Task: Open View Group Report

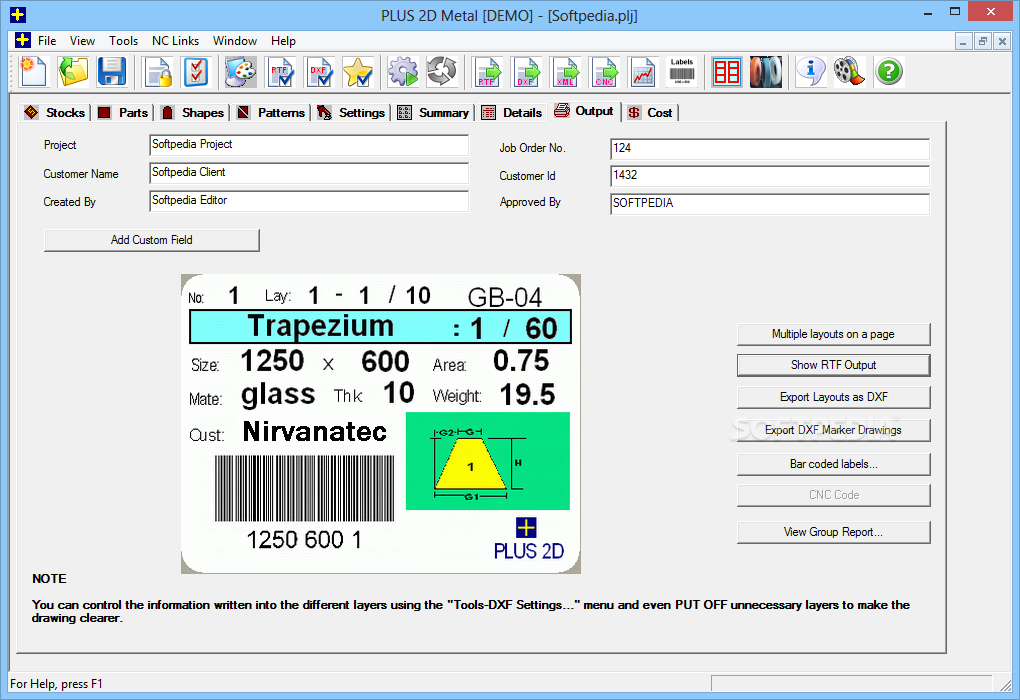Action: click(833, 532)
